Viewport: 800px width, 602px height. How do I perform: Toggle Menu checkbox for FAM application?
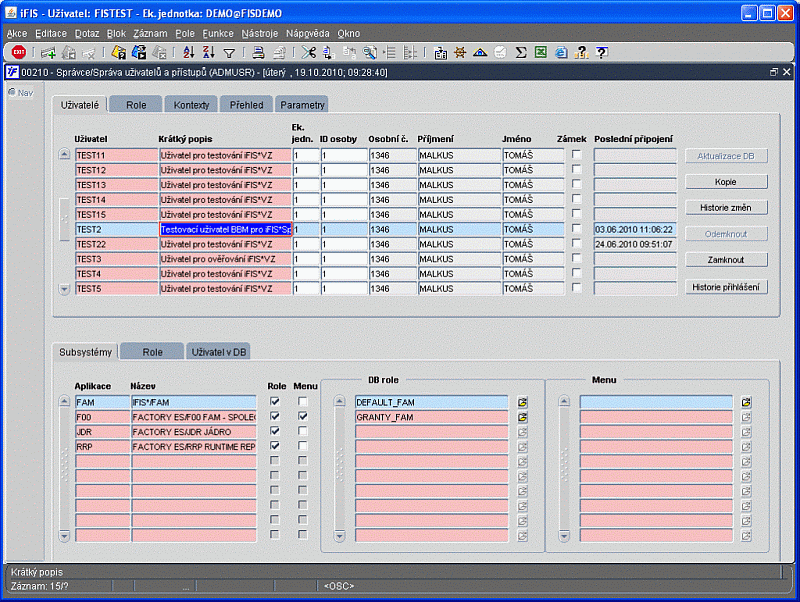coord(303,402)
